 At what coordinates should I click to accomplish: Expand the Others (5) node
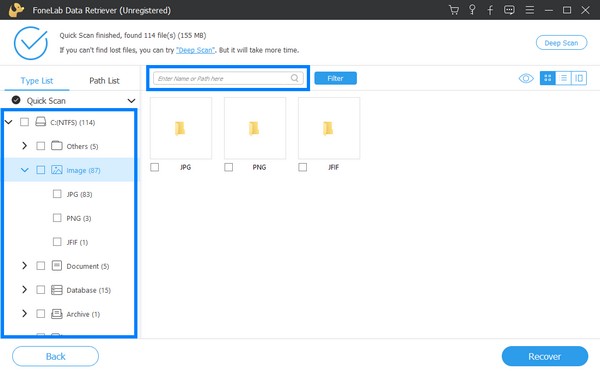coord(24,146)
